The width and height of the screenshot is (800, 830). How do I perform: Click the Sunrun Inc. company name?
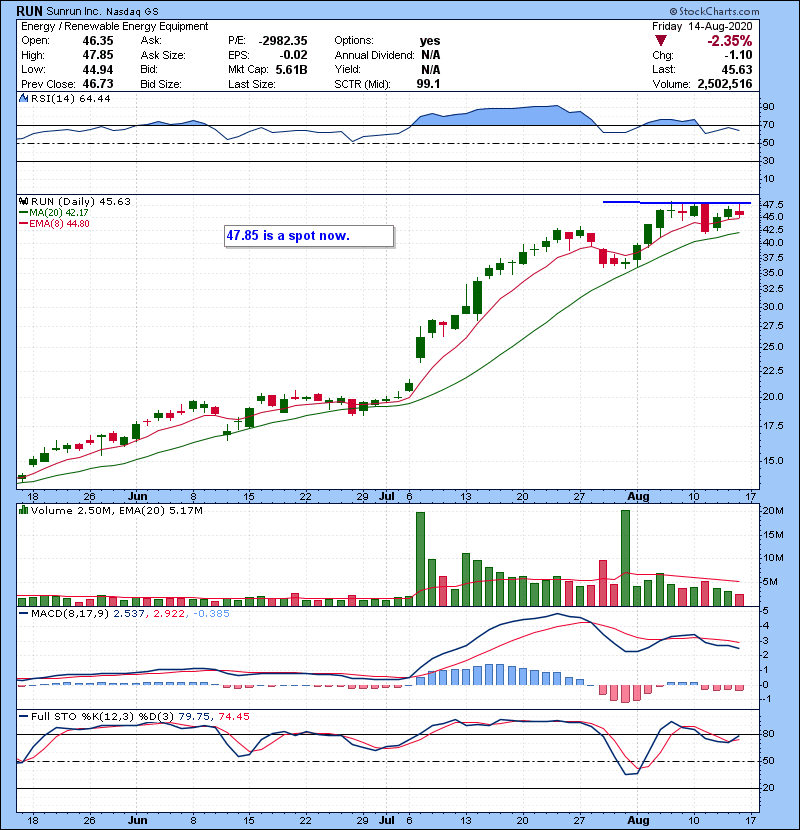click(x=73, y=11)
